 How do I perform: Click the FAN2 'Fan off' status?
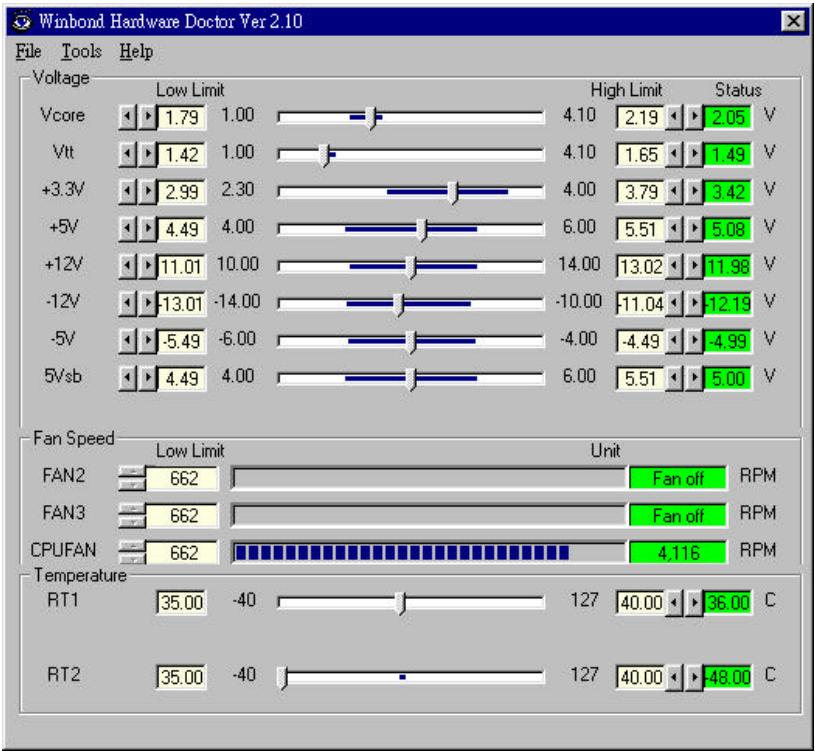click(678, 479)
